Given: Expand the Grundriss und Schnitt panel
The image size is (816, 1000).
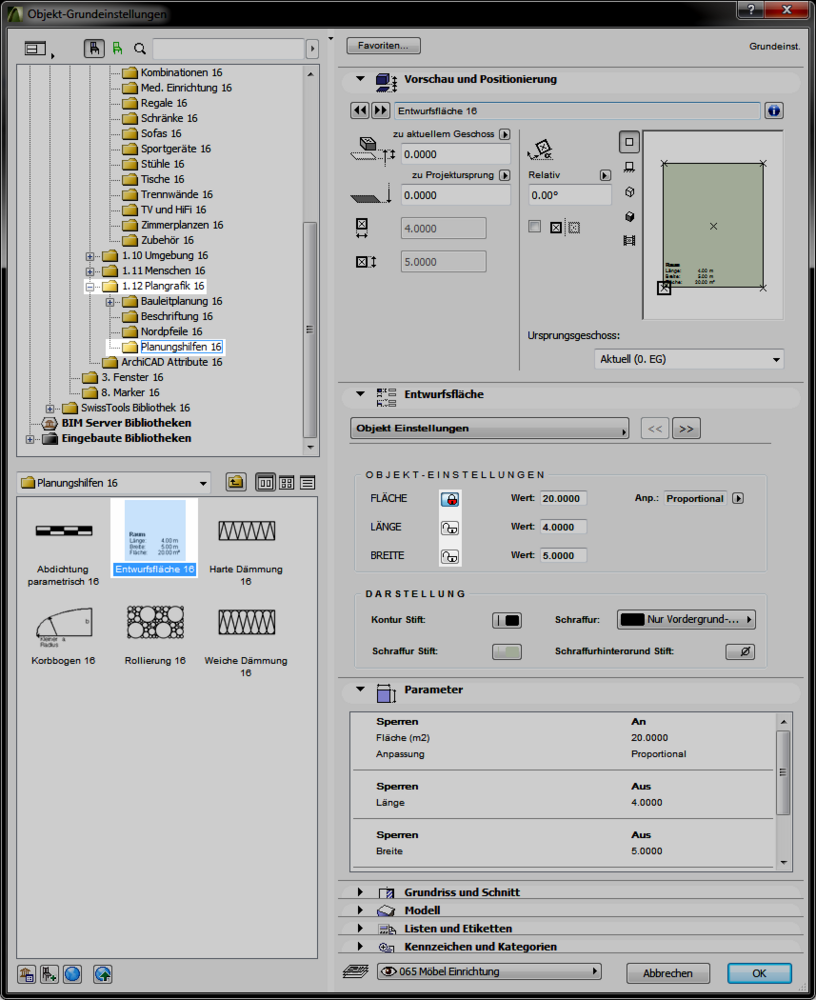Looking at the screenshot, I should [x=360, y=892].
